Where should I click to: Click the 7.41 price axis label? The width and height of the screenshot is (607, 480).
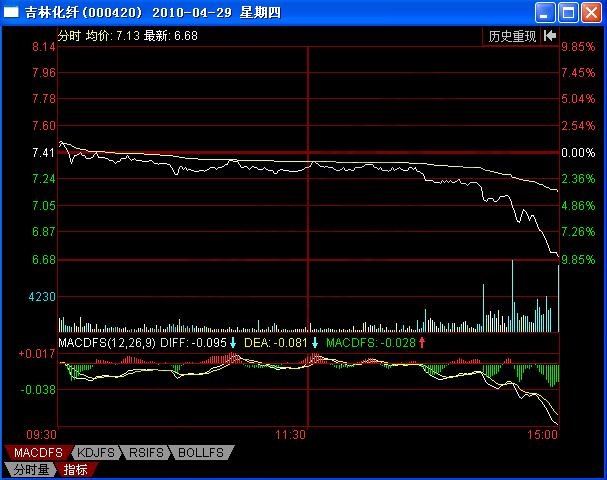pos(43,153)
